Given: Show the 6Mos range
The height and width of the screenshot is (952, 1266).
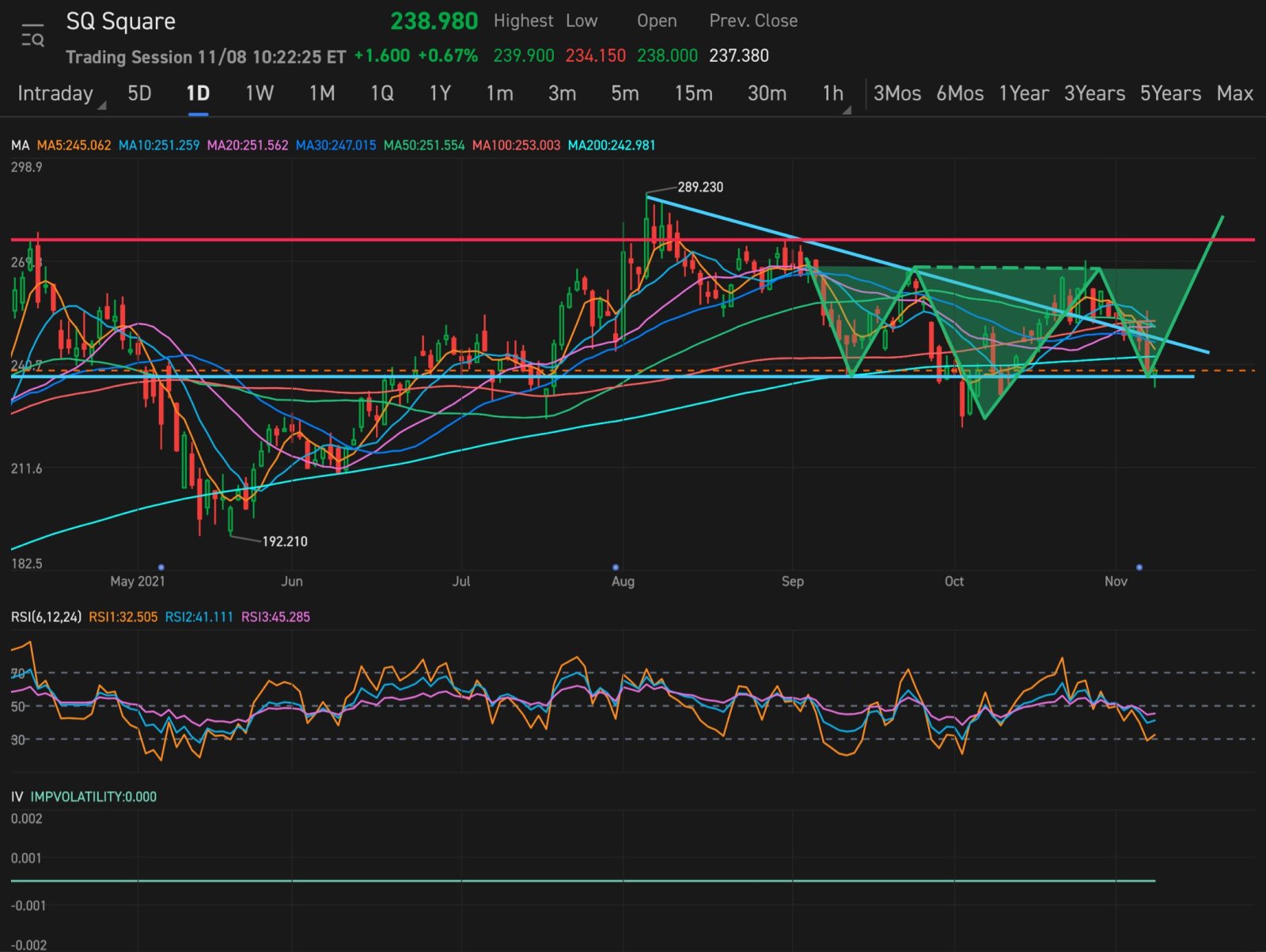Looking at the screenshot, I should (960, 93).
